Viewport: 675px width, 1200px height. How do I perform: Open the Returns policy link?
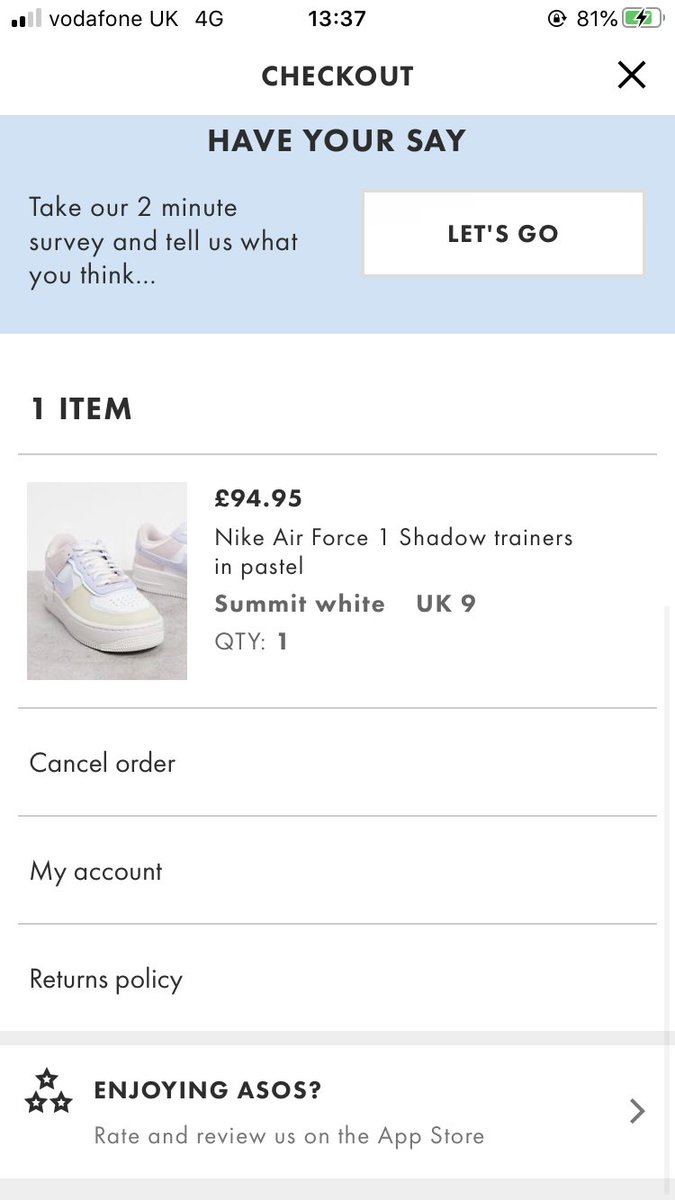(x=106, y=979)
